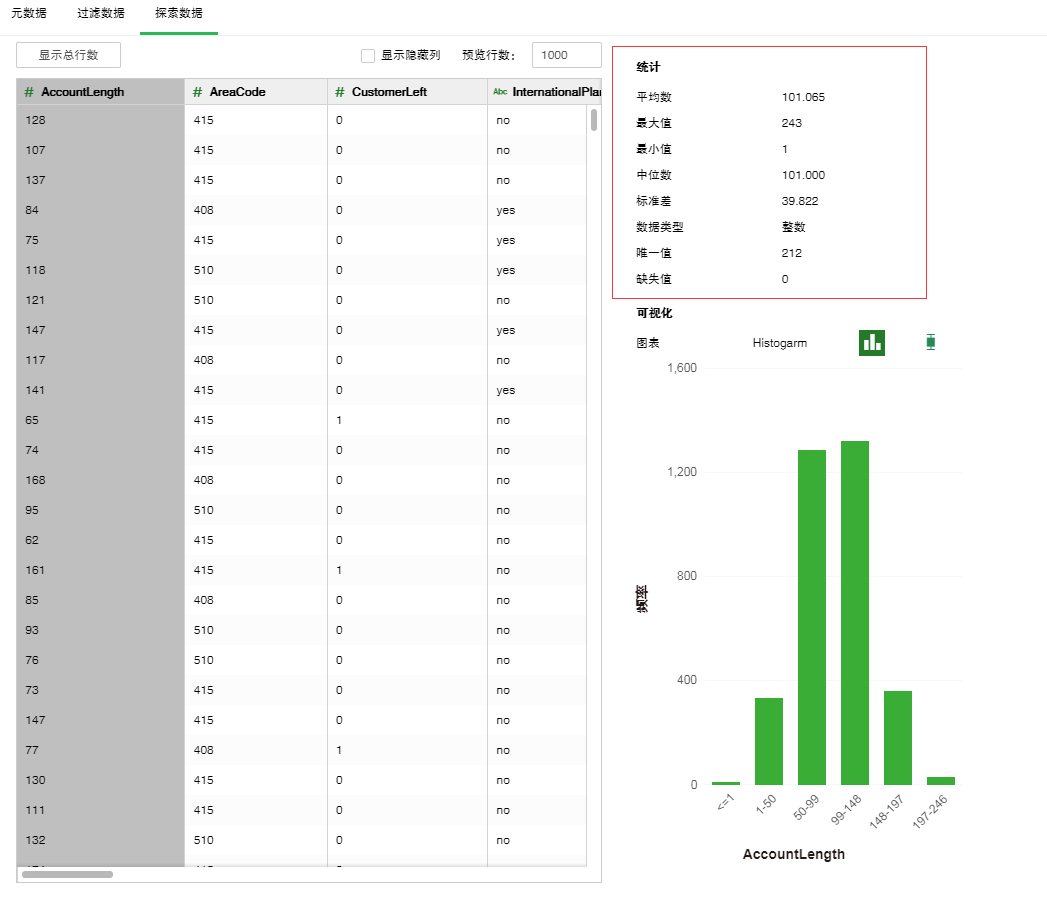Viewport: 1047px width, 899px height.
Task: Click the numeric type icon beside AreaCode
Action: (197, 92)
